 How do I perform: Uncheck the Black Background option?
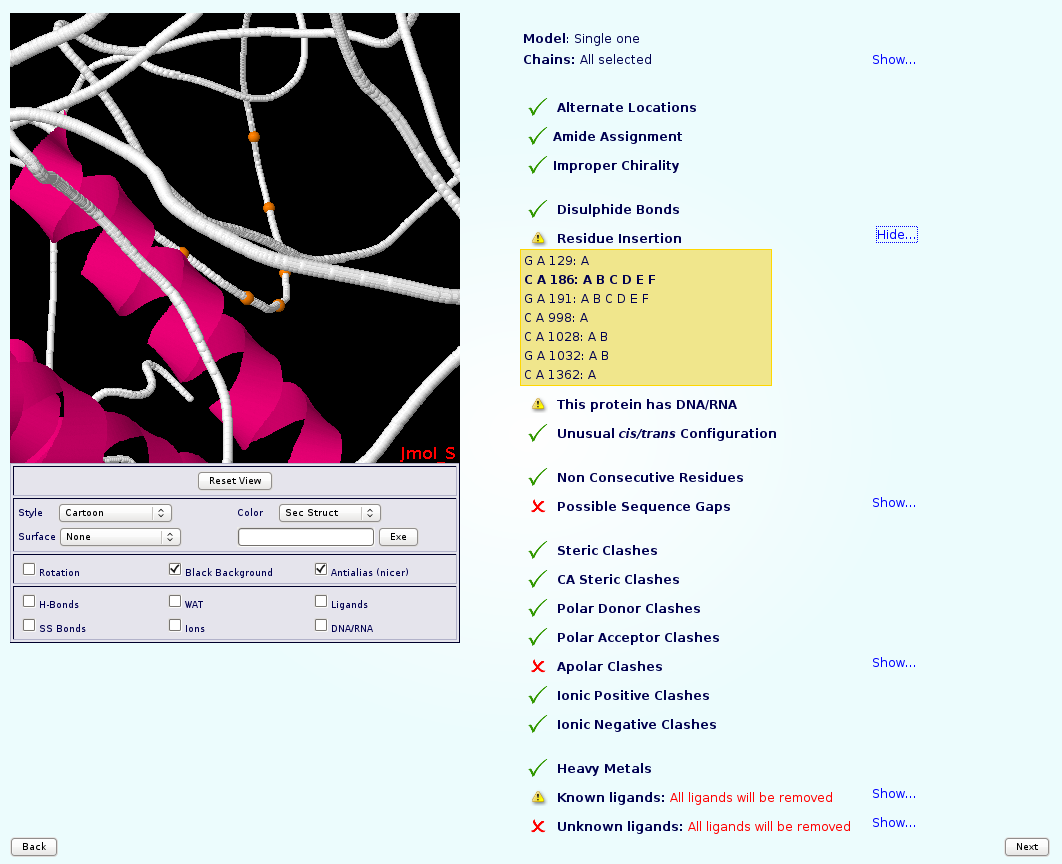(x=175, y=570)
